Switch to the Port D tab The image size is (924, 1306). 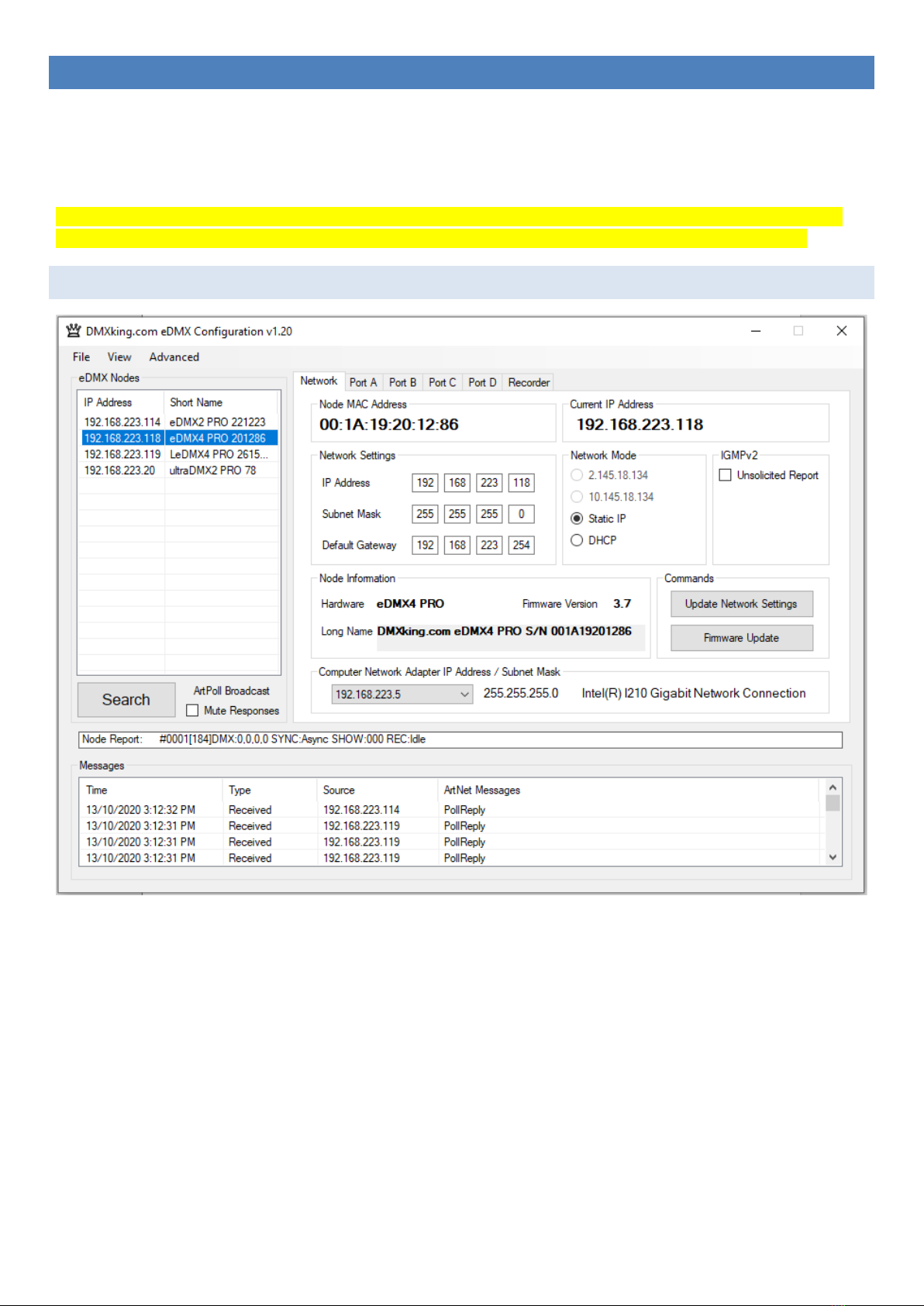483,382
